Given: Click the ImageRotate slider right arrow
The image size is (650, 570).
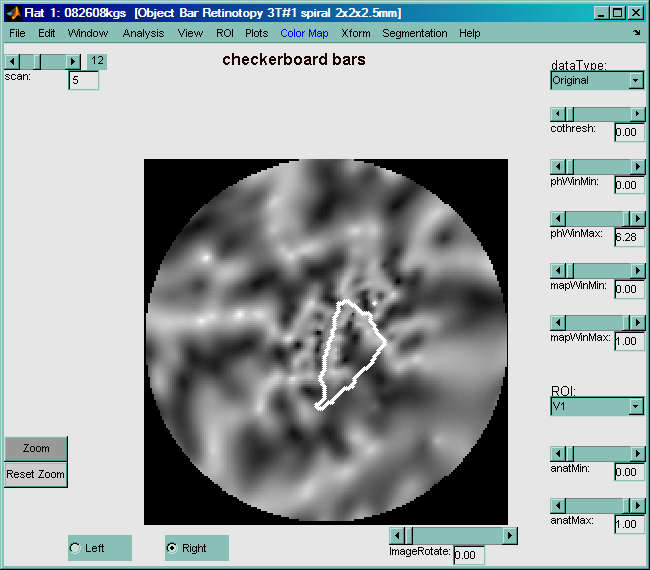Looking at the screenshot, I should (x=510, y=536).
